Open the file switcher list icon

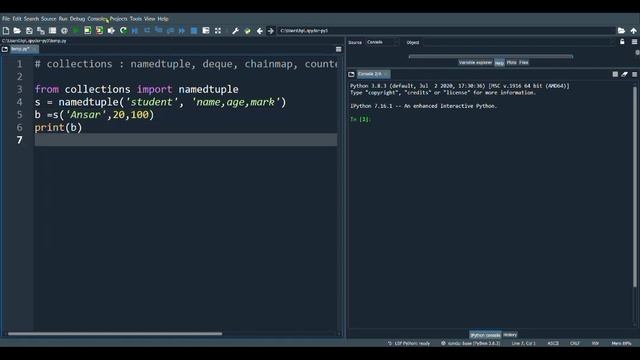[x=53, y=31]
